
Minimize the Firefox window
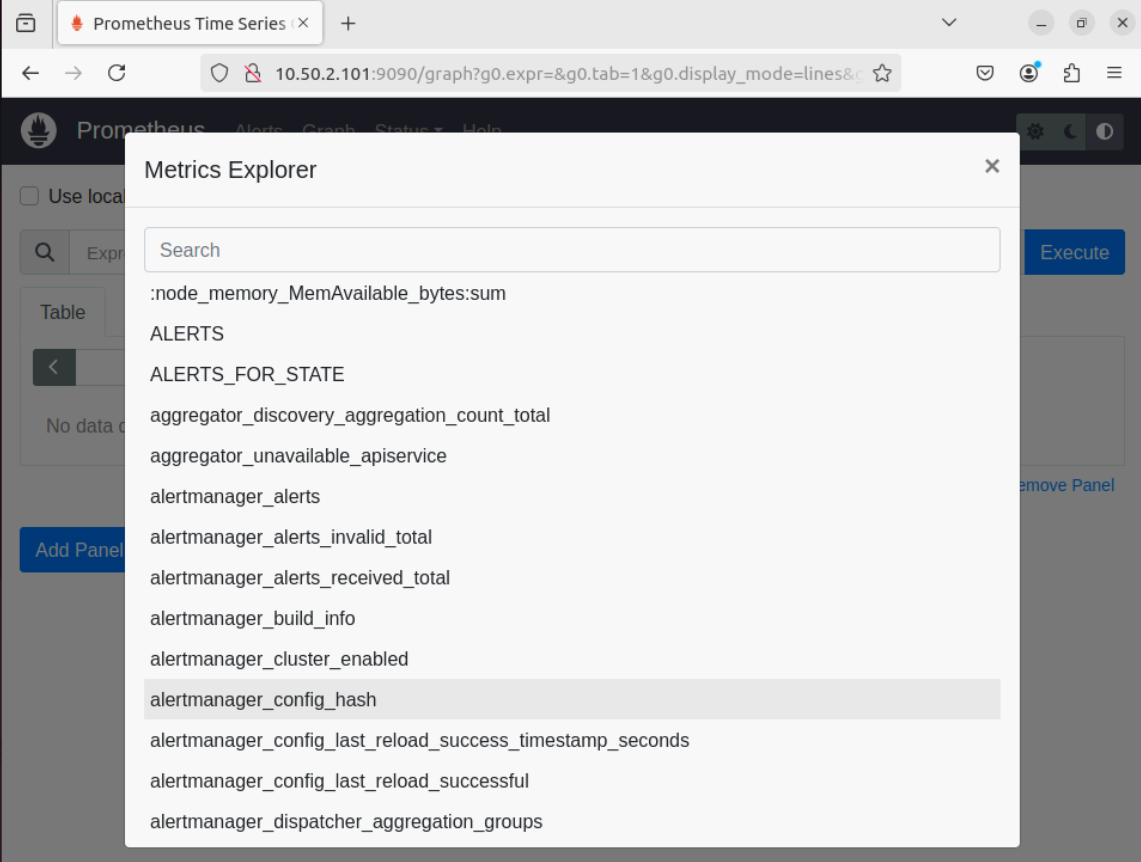(x=1041, y=23)
